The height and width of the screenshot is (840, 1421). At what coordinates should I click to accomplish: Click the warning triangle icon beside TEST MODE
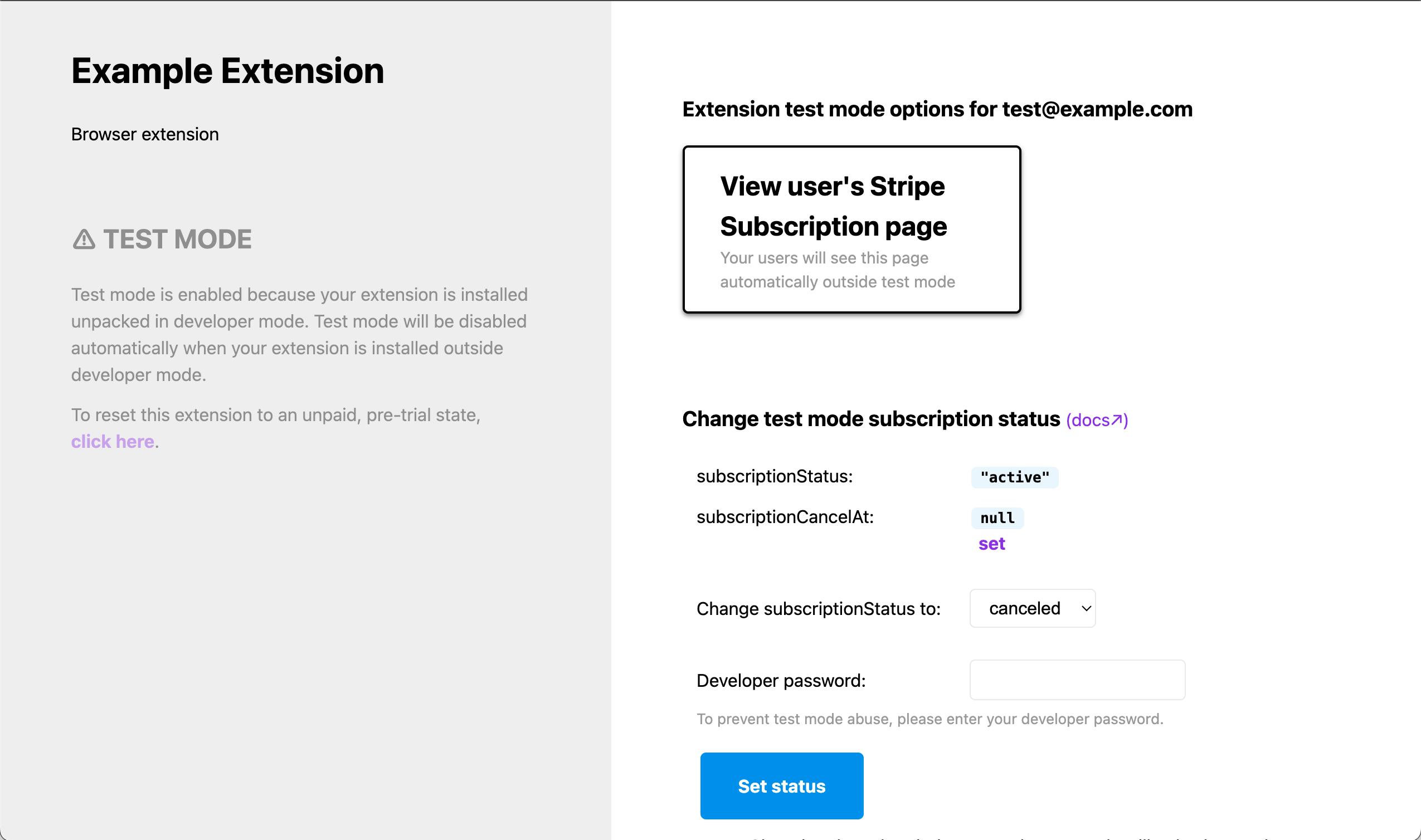tap(84, 240)
